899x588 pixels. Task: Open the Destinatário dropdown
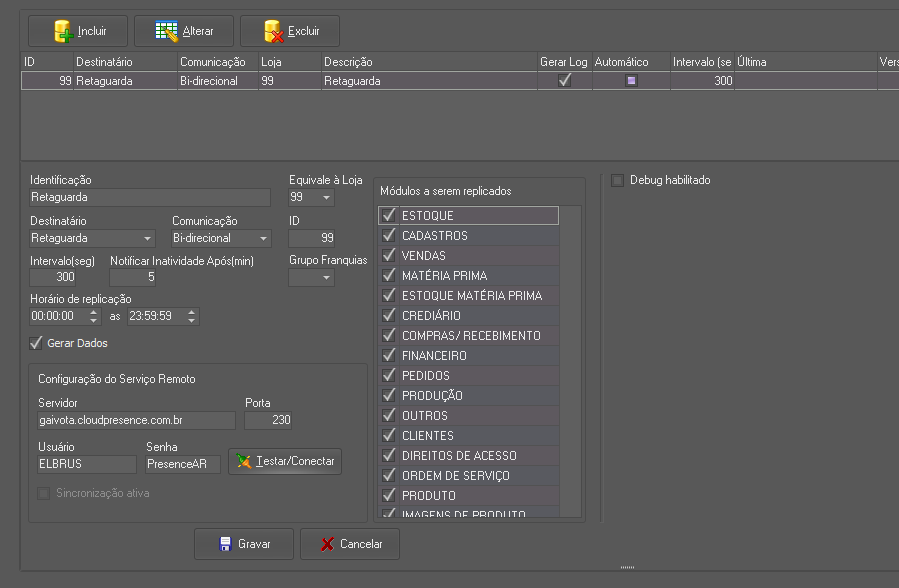(x=147, y=238)
